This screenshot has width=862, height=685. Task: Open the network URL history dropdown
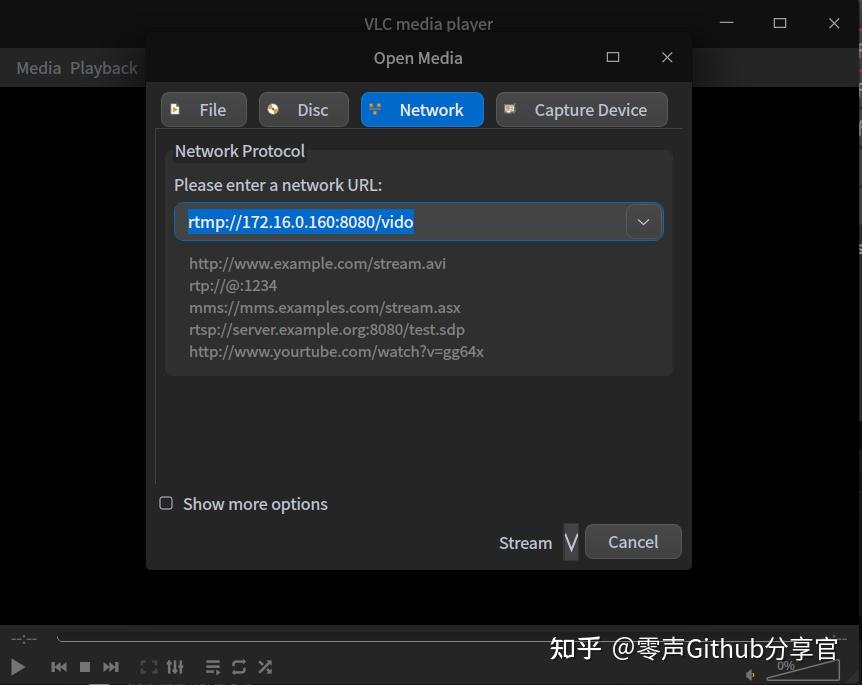coord(643,221)
